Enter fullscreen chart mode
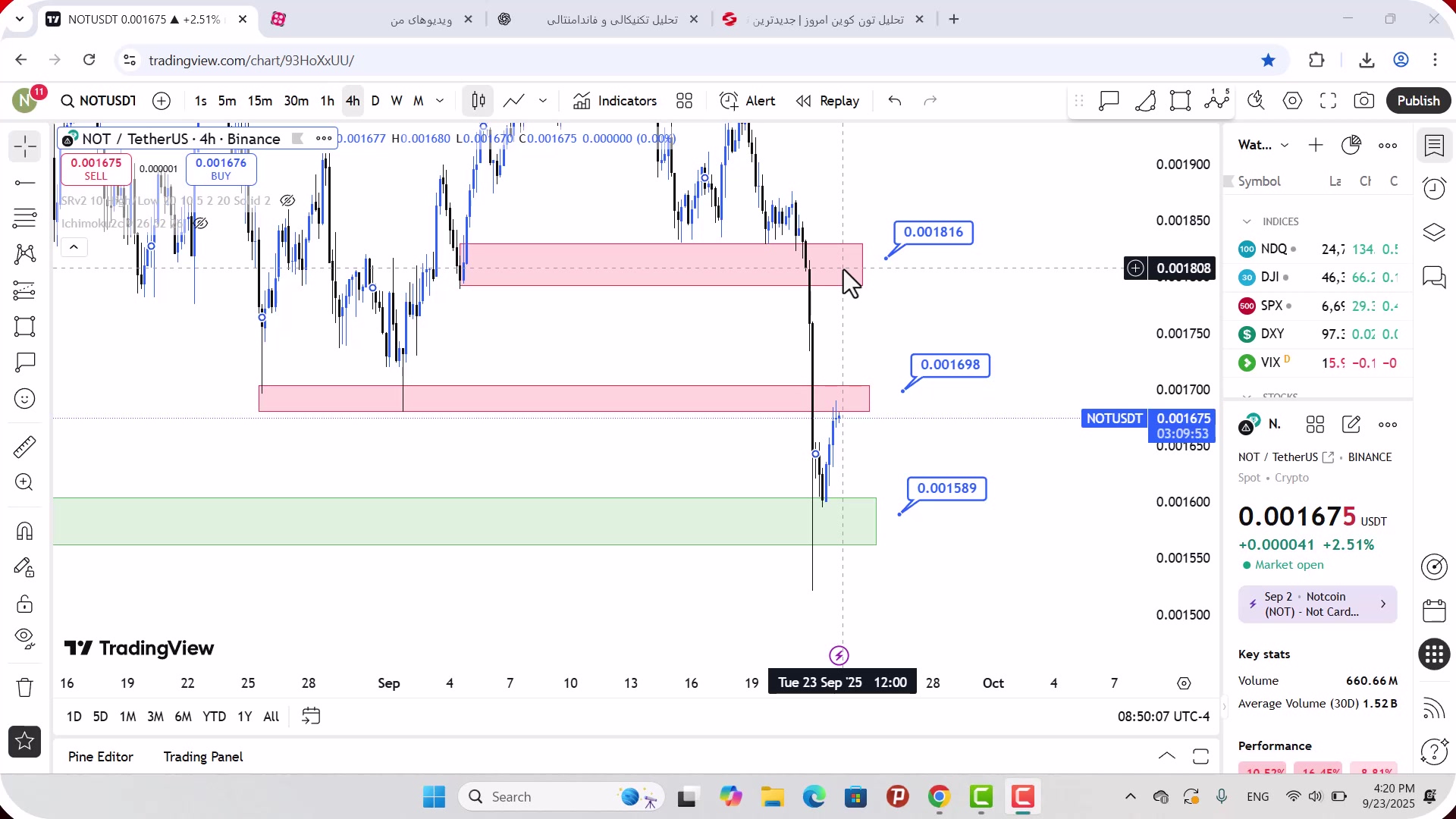Image resolution: width=1456 pixels, height=819 pixels. tap(1329, 101)
